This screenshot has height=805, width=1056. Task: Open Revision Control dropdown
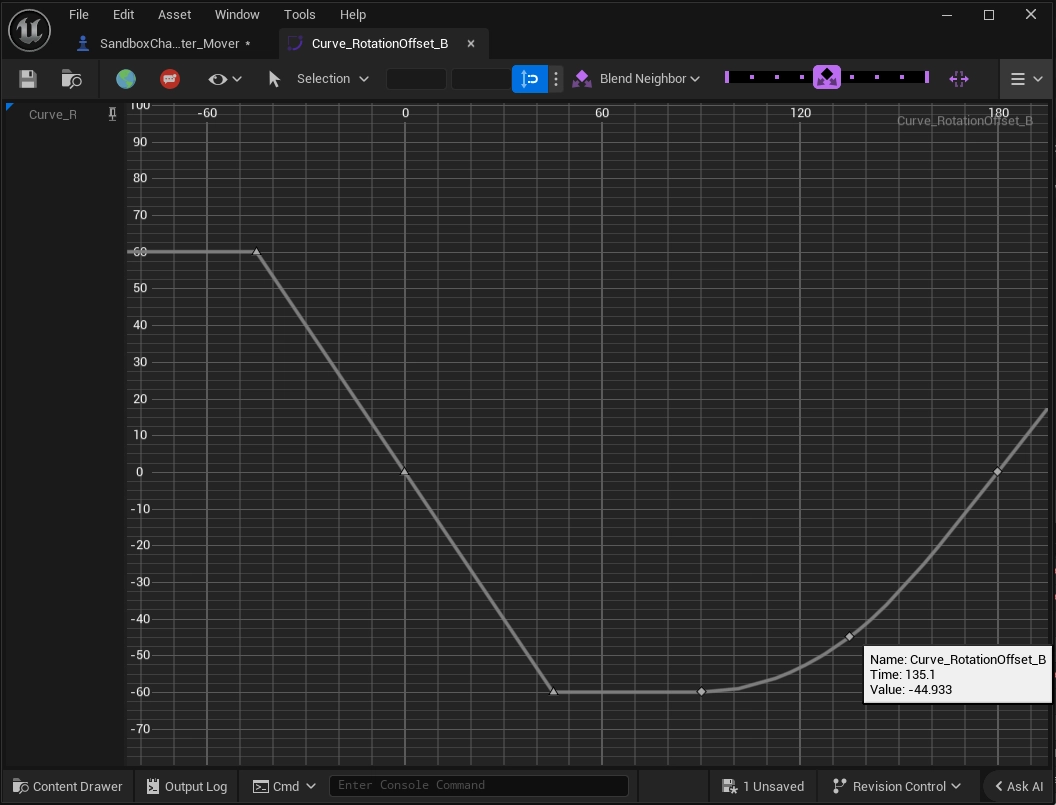click(x=896, y=786)
